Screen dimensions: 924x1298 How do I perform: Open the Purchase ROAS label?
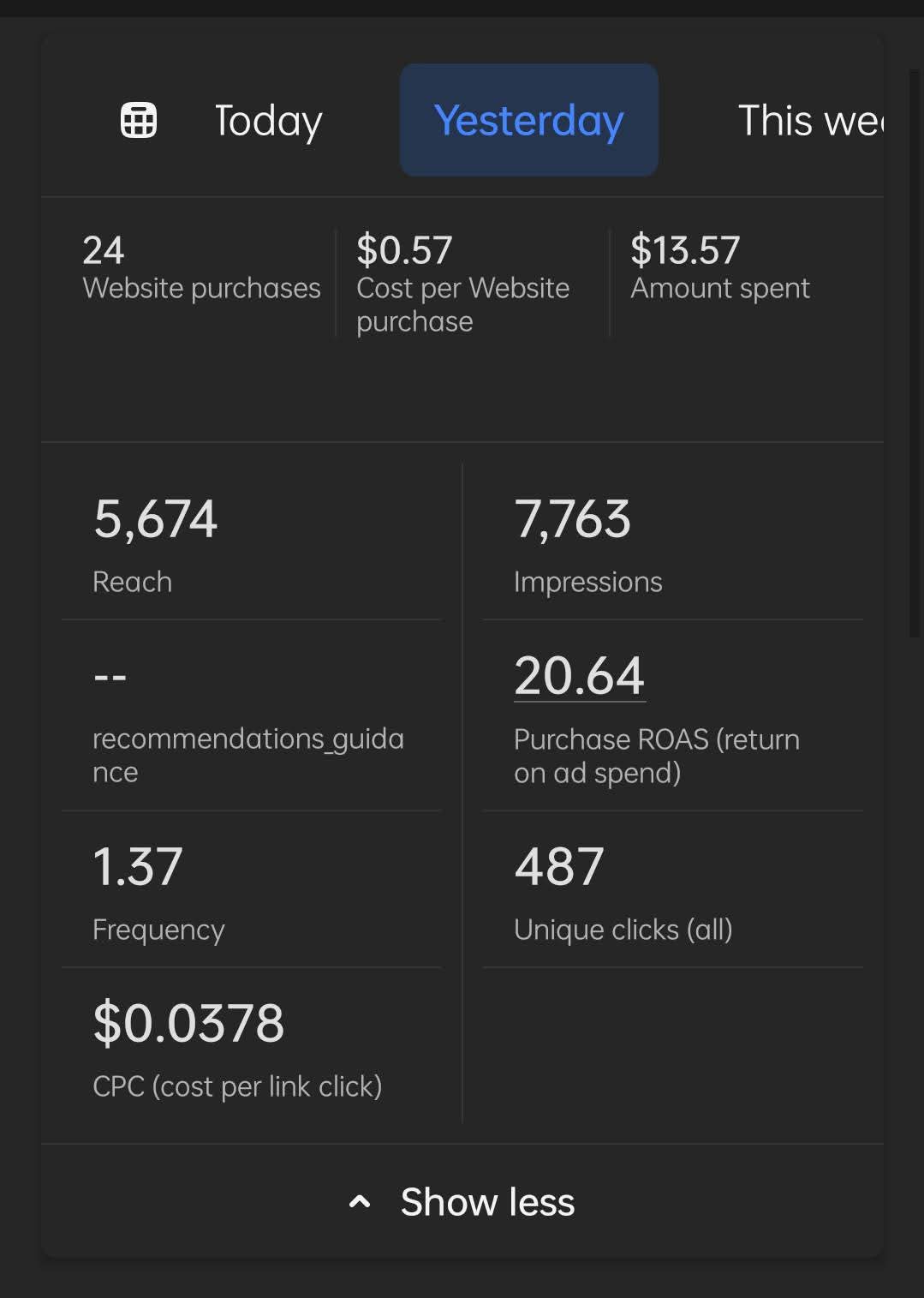[x=656, y=756]
